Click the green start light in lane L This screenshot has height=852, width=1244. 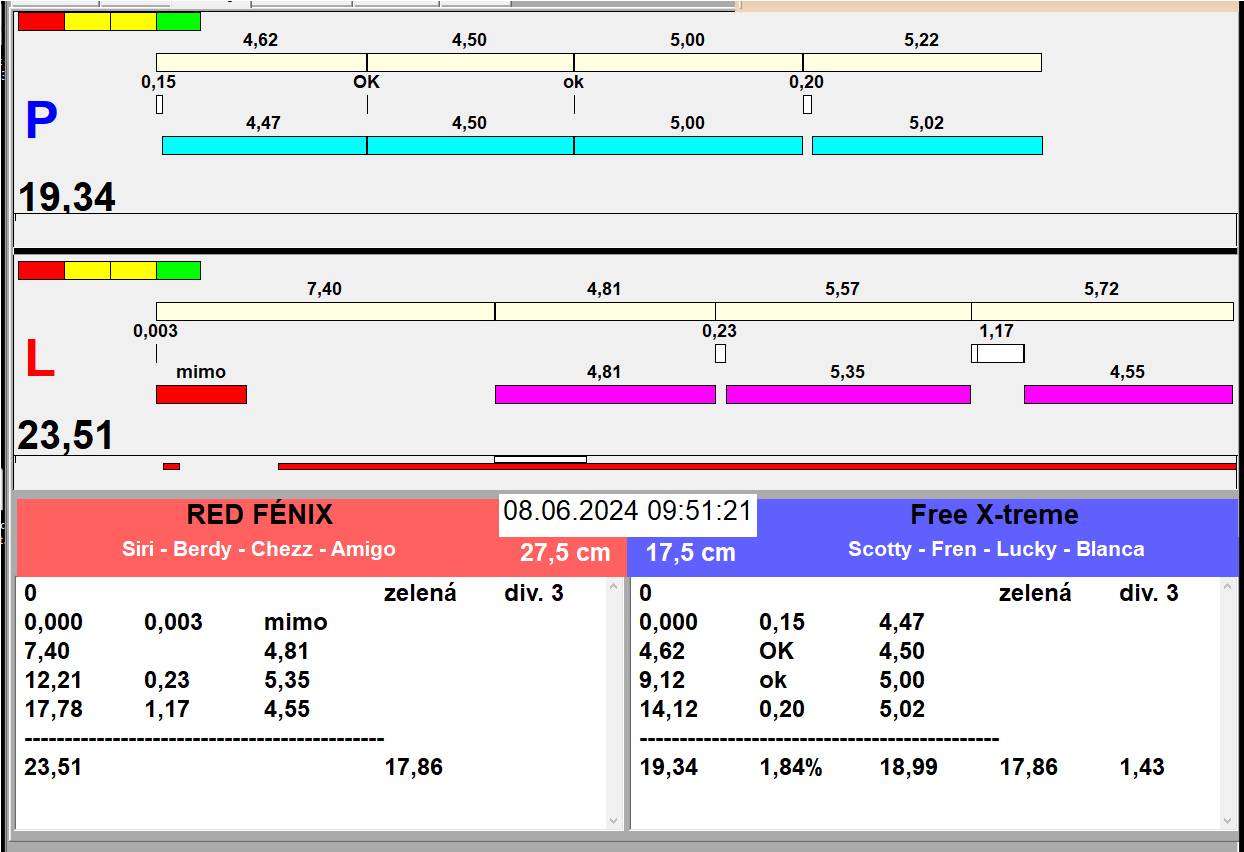click(x=178, y=270)
